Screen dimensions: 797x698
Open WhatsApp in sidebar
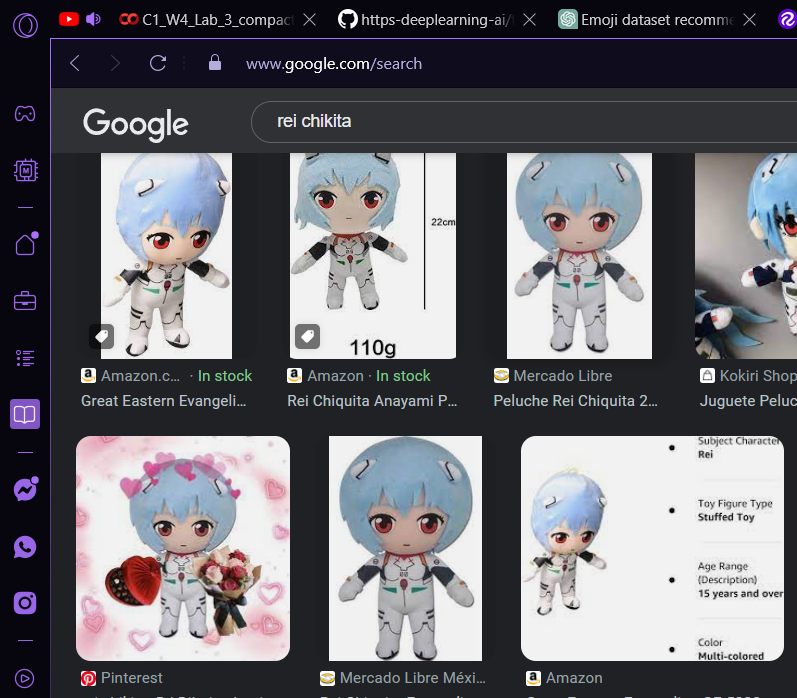click(x=25, y=546)
